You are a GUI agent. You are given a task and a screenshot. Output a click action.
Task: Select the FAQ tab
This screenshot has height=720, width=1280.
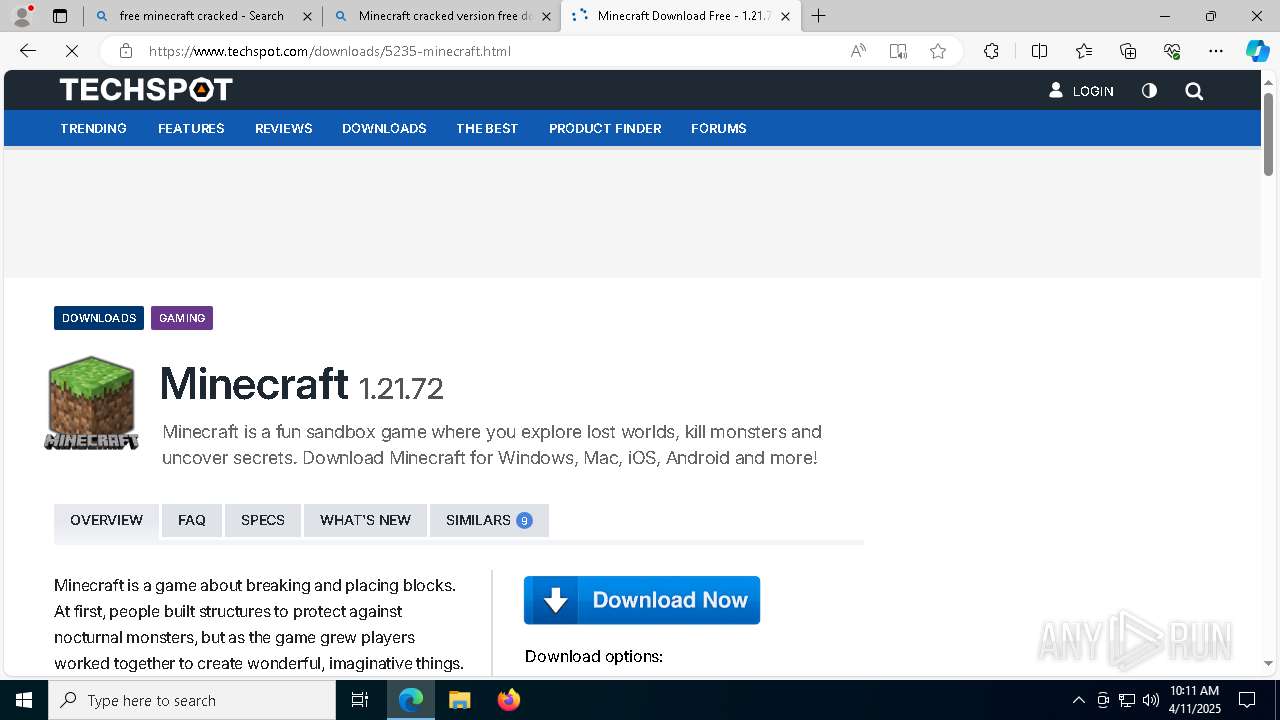[192, 520]
